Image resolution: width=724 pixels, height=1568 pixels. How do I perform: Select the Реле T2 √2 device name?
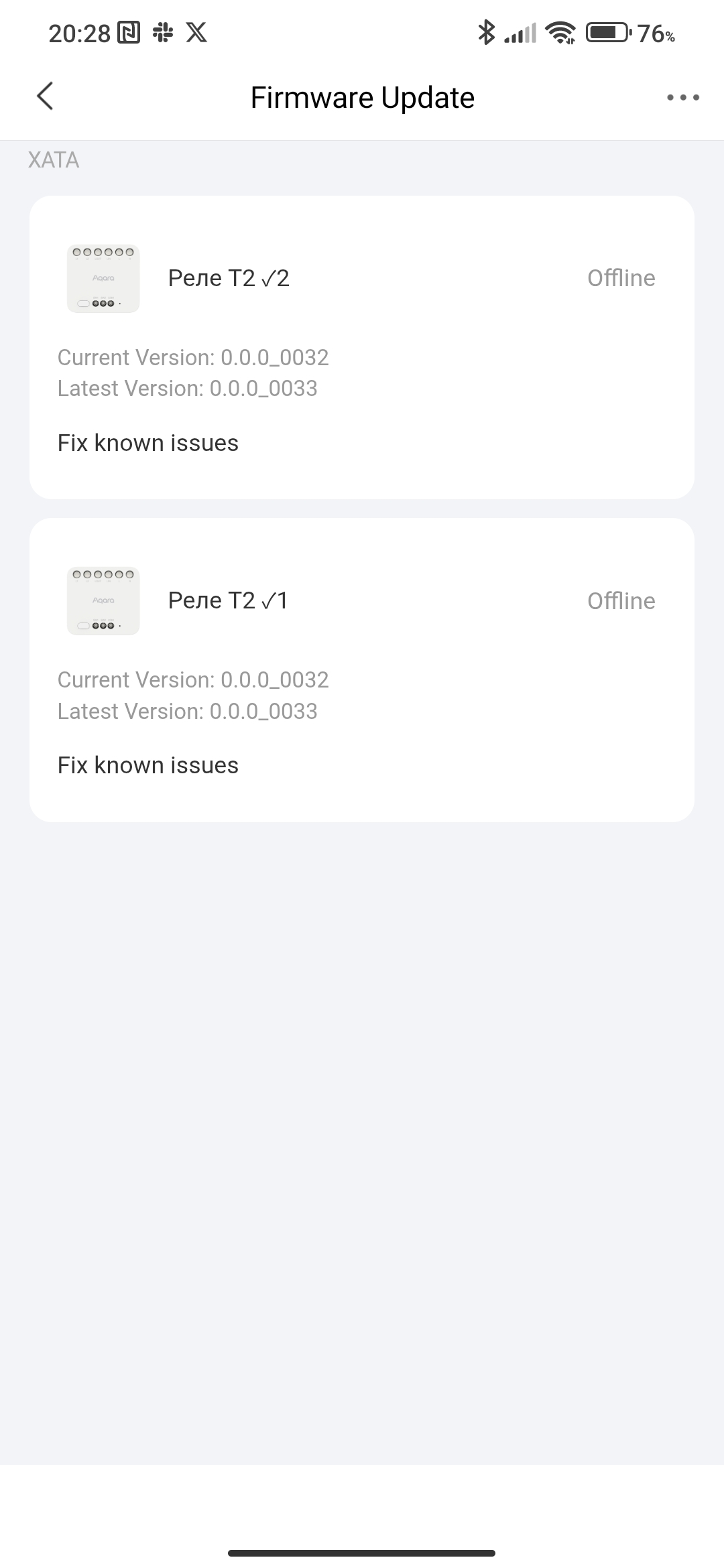point(229,278)
